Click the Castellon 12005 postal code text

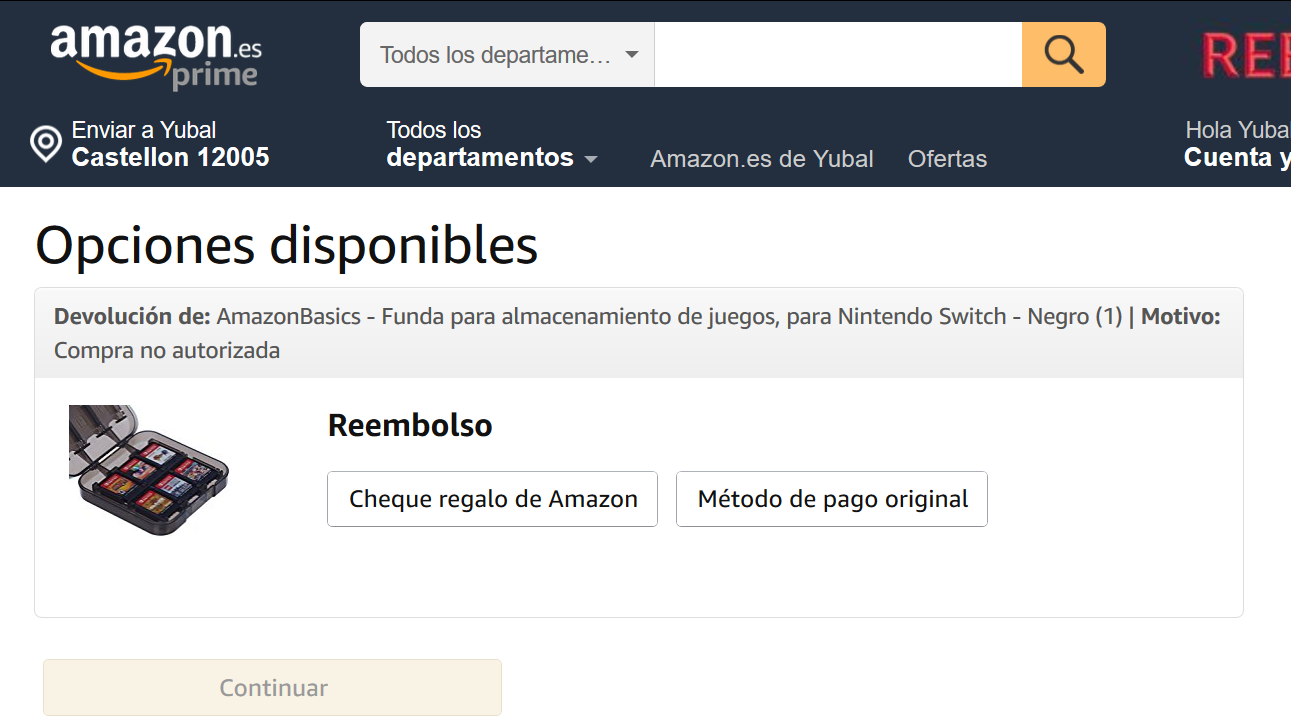[170, 157]
